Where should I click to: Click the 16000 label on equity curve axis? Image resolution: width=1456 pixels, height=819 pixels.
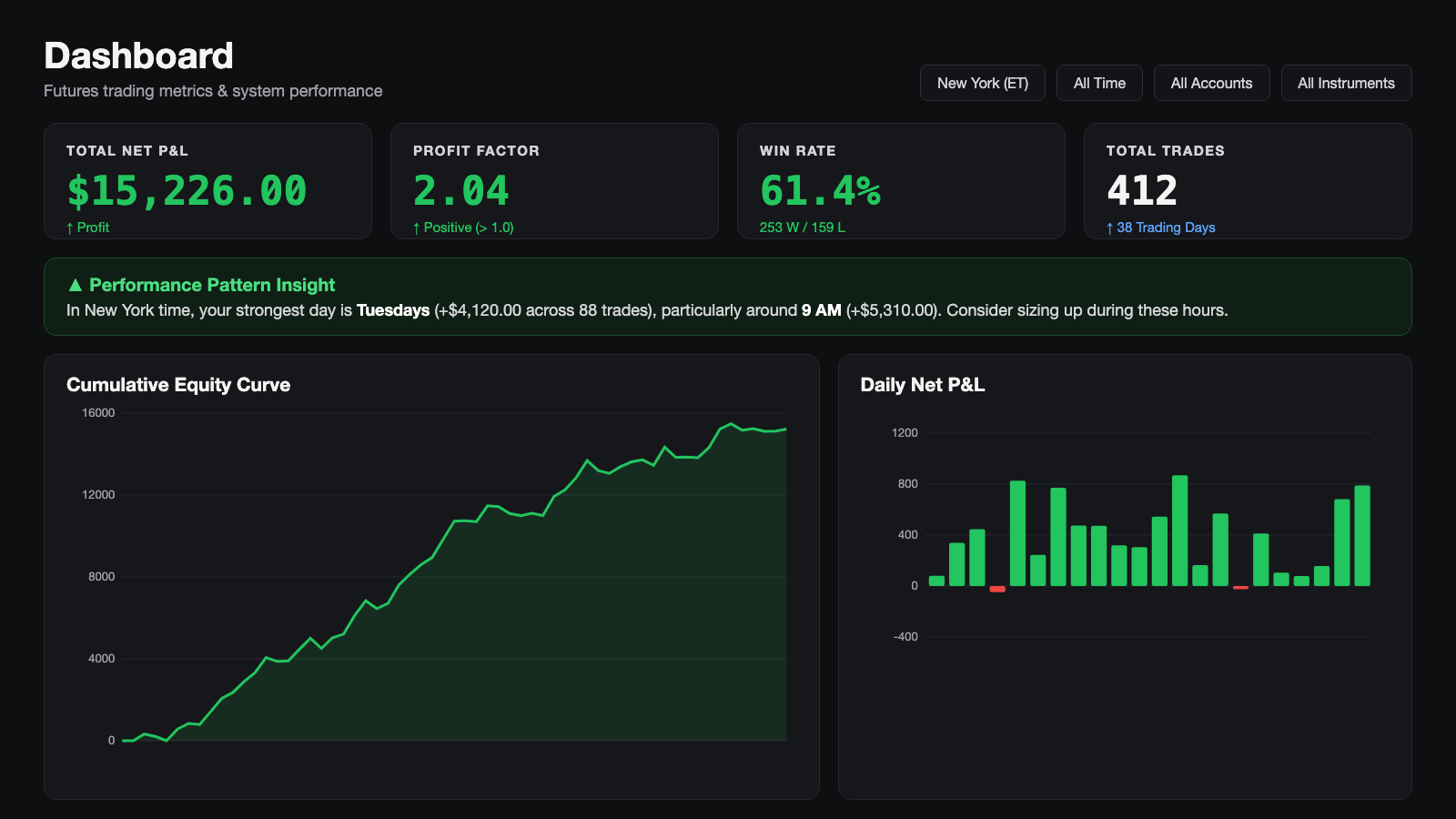coord(98,413)
